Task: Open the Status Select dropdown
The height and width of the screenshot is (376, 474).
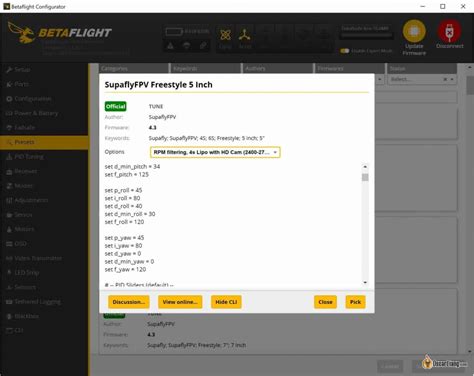Action: point(421,79)
